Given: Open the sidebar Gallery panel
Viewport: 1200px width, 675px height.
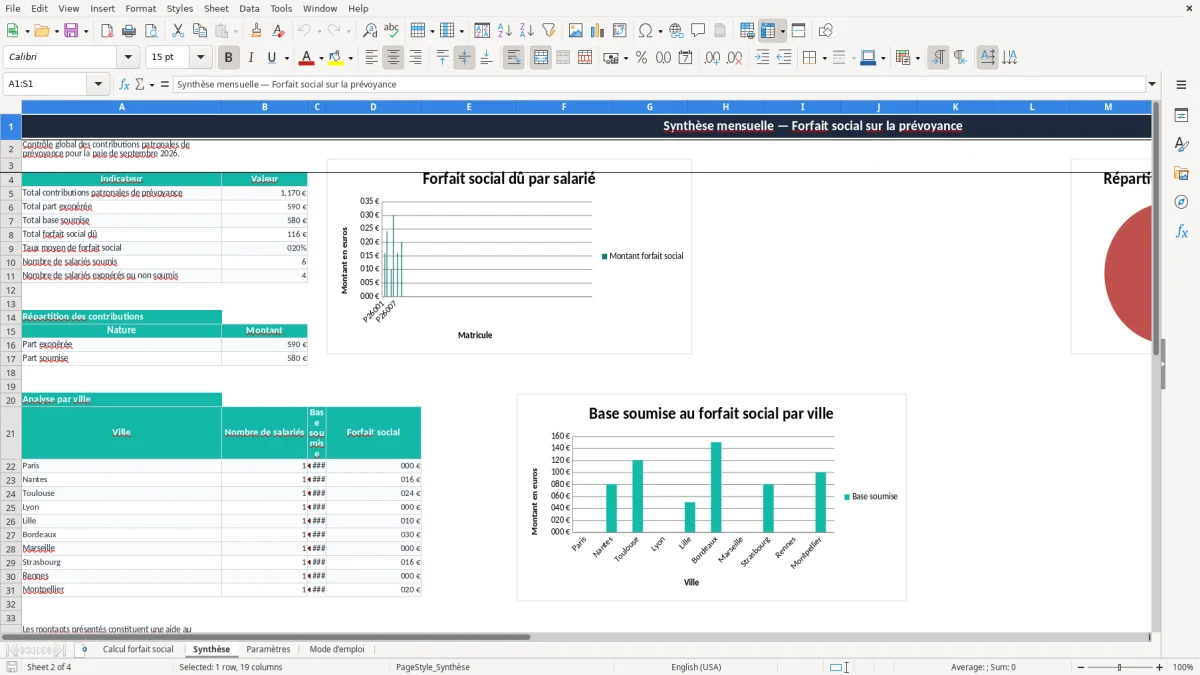Looking at the screenshot, I should coord(1181,173).
